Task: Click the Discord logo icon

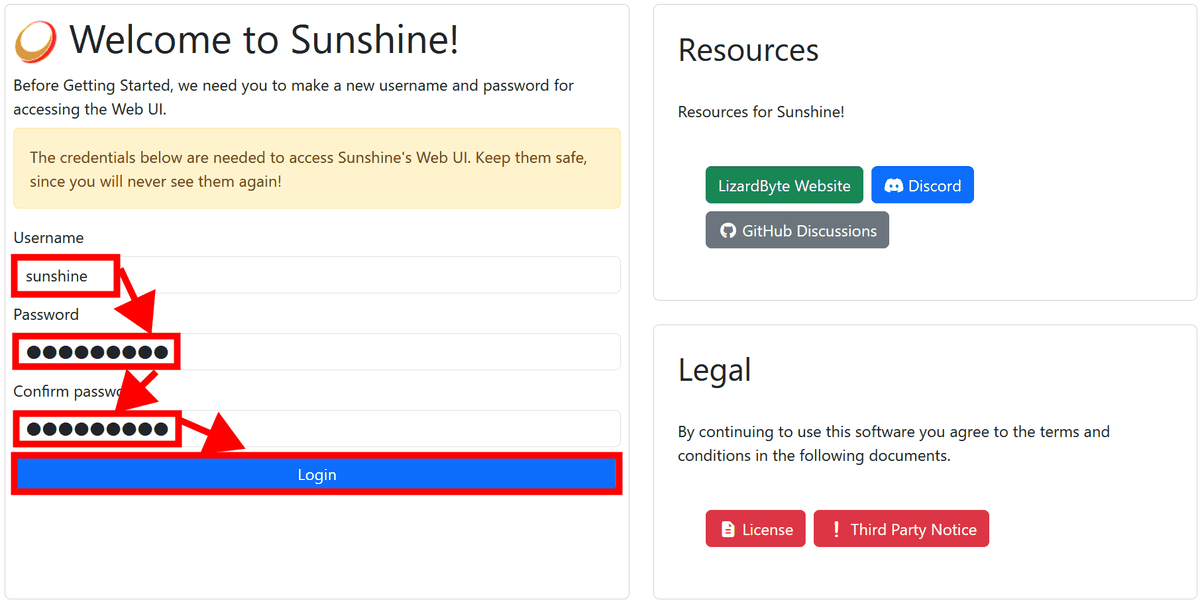Action: tap(894, 186)
